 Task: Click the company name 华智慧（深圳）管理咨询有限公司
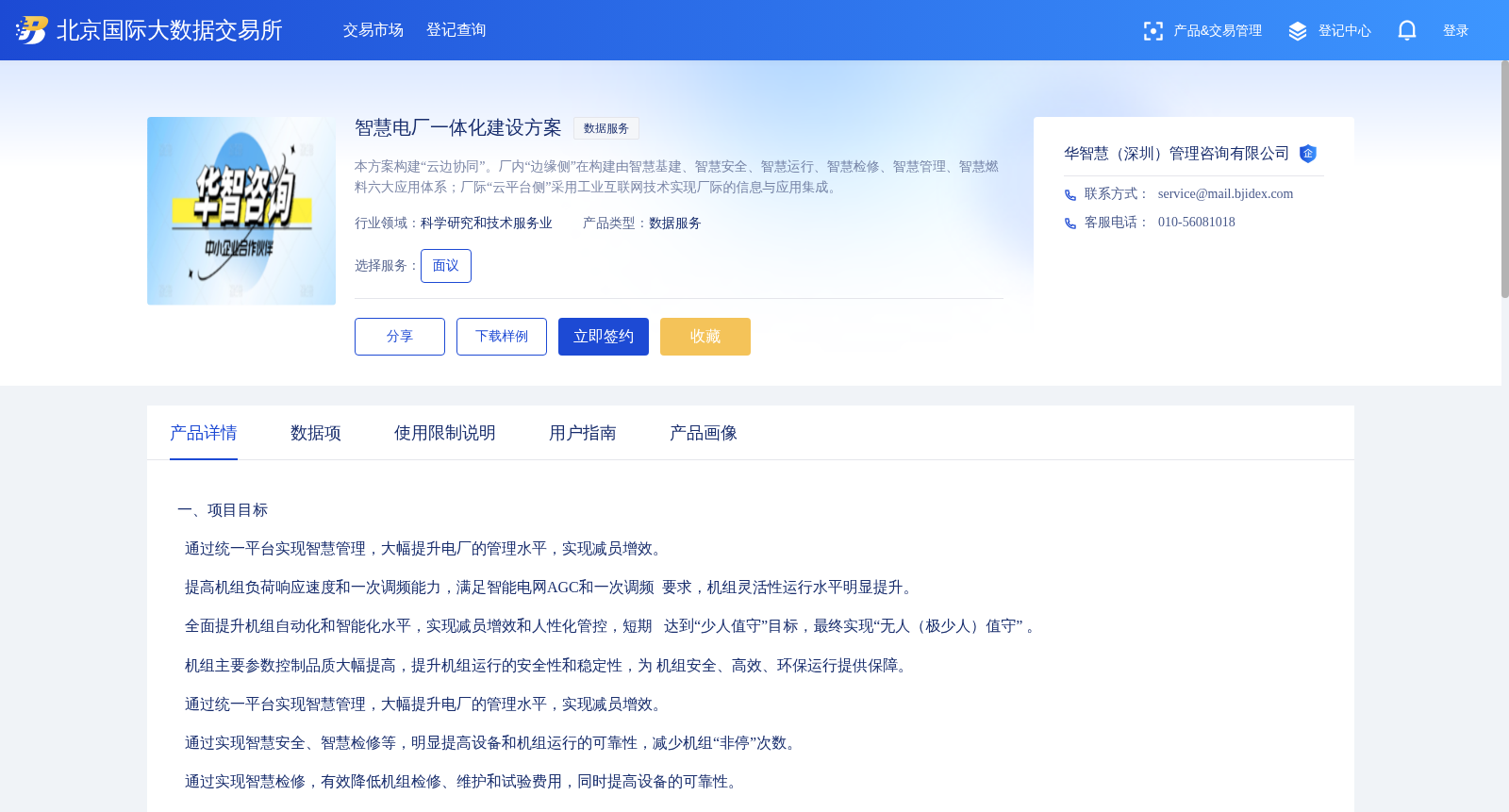coord(1177,154)
